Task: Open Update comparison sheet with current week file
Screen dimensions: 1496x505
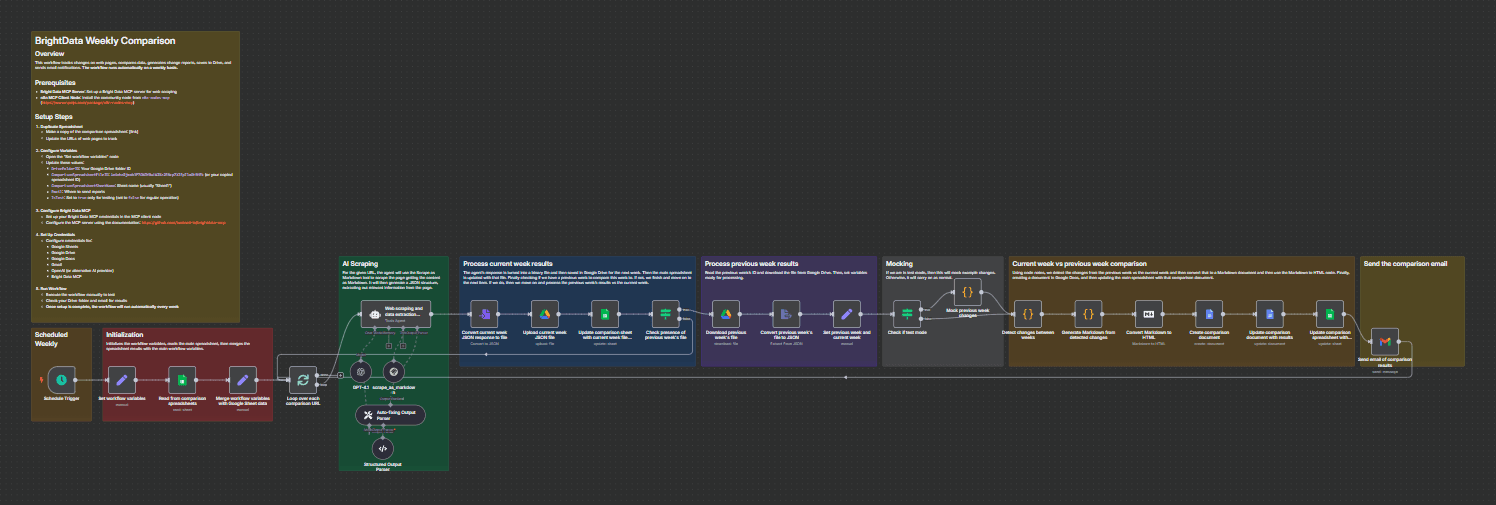Action: [x=605, y=313]
